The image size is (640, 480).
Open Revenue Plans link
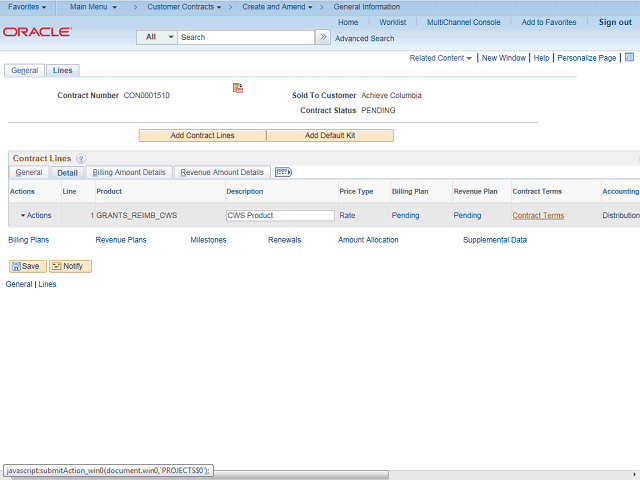[x=121, y=240]
